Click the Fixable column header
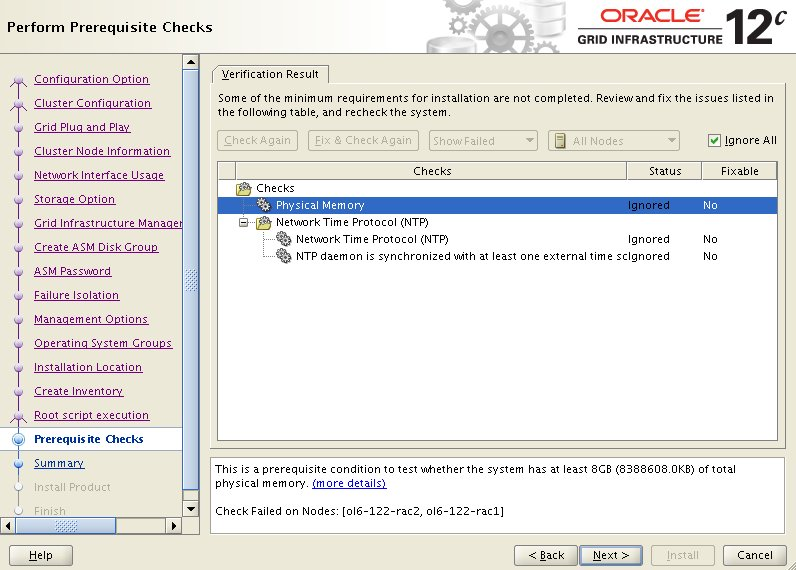796x570 pixels. (739, 171)
